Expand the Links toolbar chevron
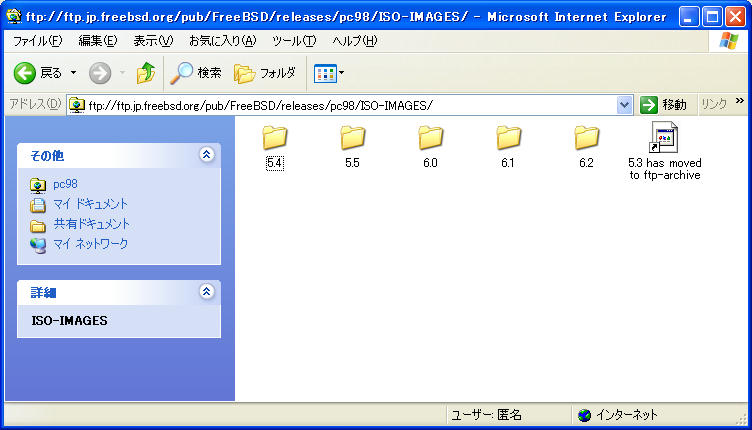This screenshot has height=430, width=752. [x=740, y=101]
